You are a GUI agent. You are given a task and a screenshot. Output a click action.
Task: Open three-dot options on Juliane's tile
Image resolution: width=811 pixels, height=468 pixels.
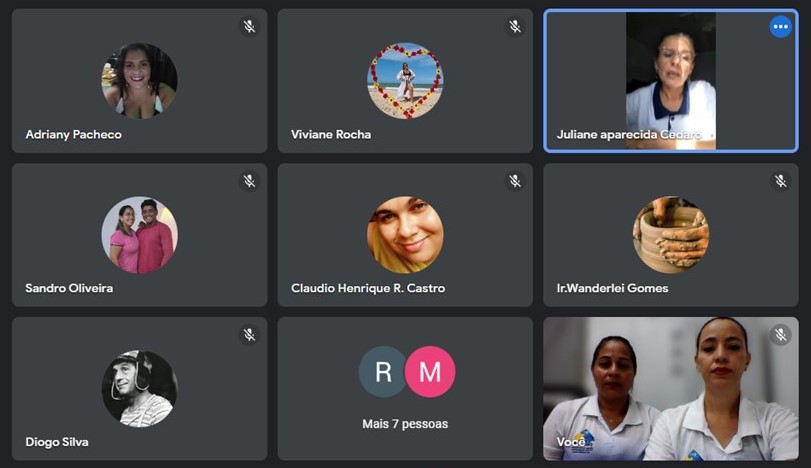(x=780, y=27)
